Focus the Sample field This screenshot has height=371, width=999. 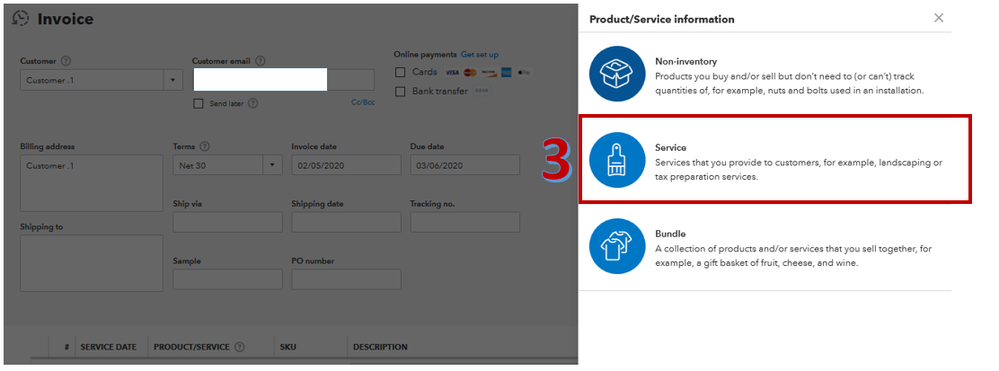click(x=227, y=279)
